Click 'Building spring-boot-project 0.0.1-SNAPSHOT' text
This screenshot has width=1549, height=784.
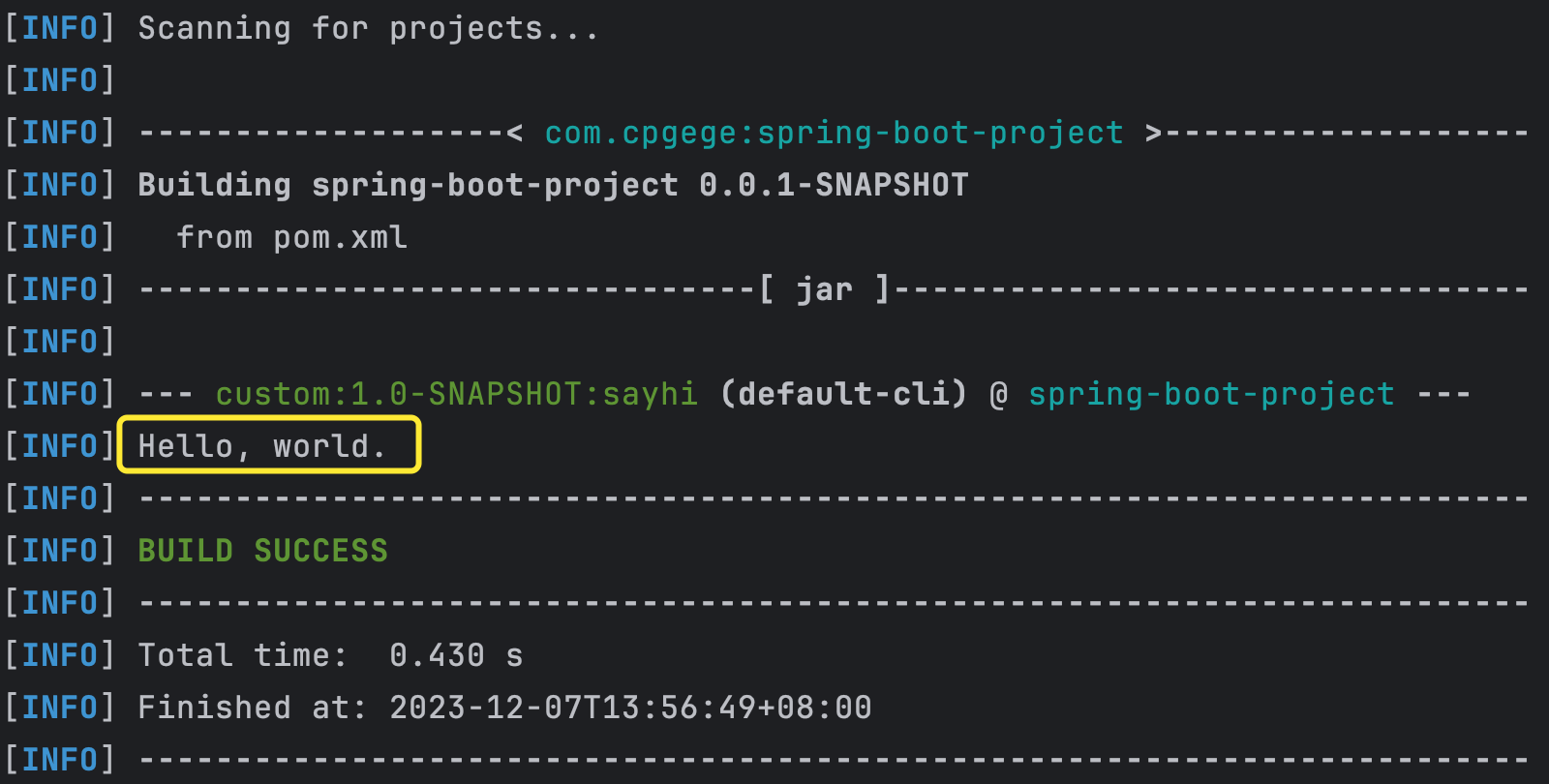[553, 185]
